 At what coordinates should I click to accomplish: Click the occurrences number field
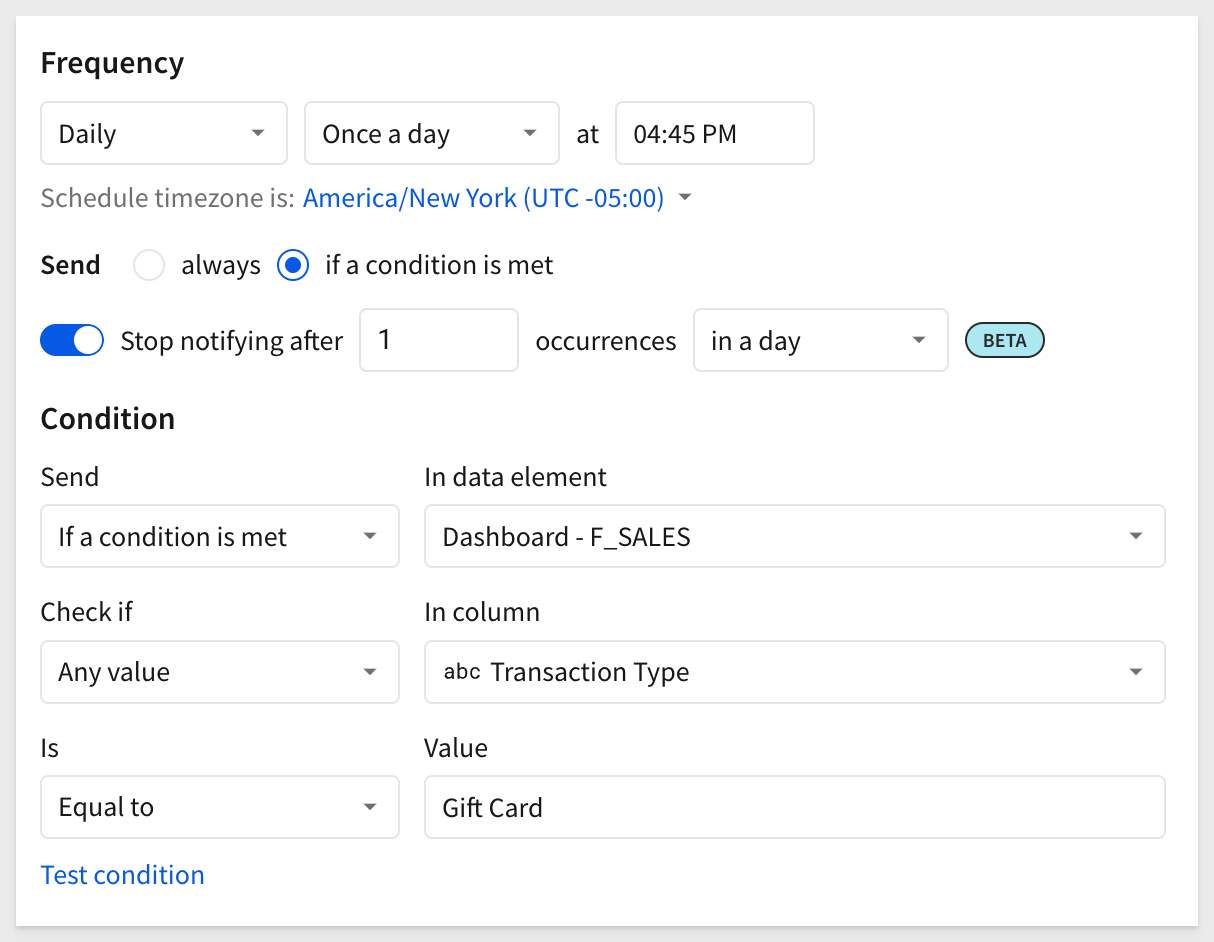439,340
